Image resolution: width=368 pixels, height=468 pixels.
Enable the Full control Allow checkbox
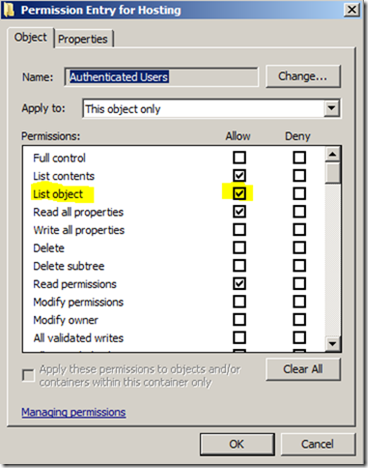point(239,157)
